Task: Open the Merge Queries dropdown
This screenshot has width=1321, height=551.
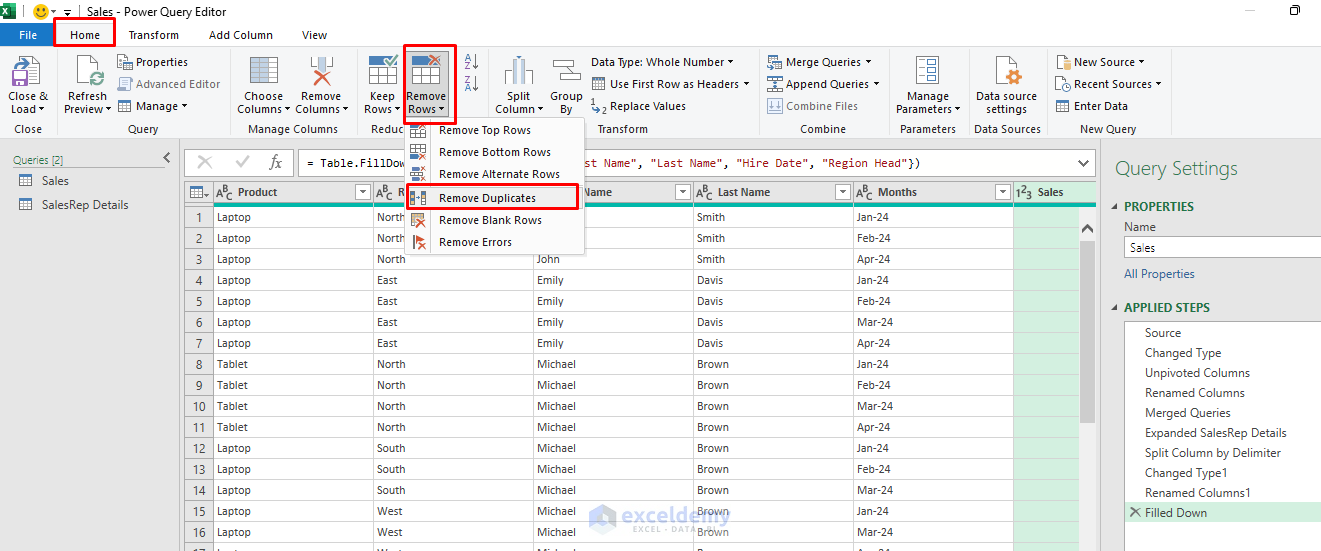Action: [819, 62]
